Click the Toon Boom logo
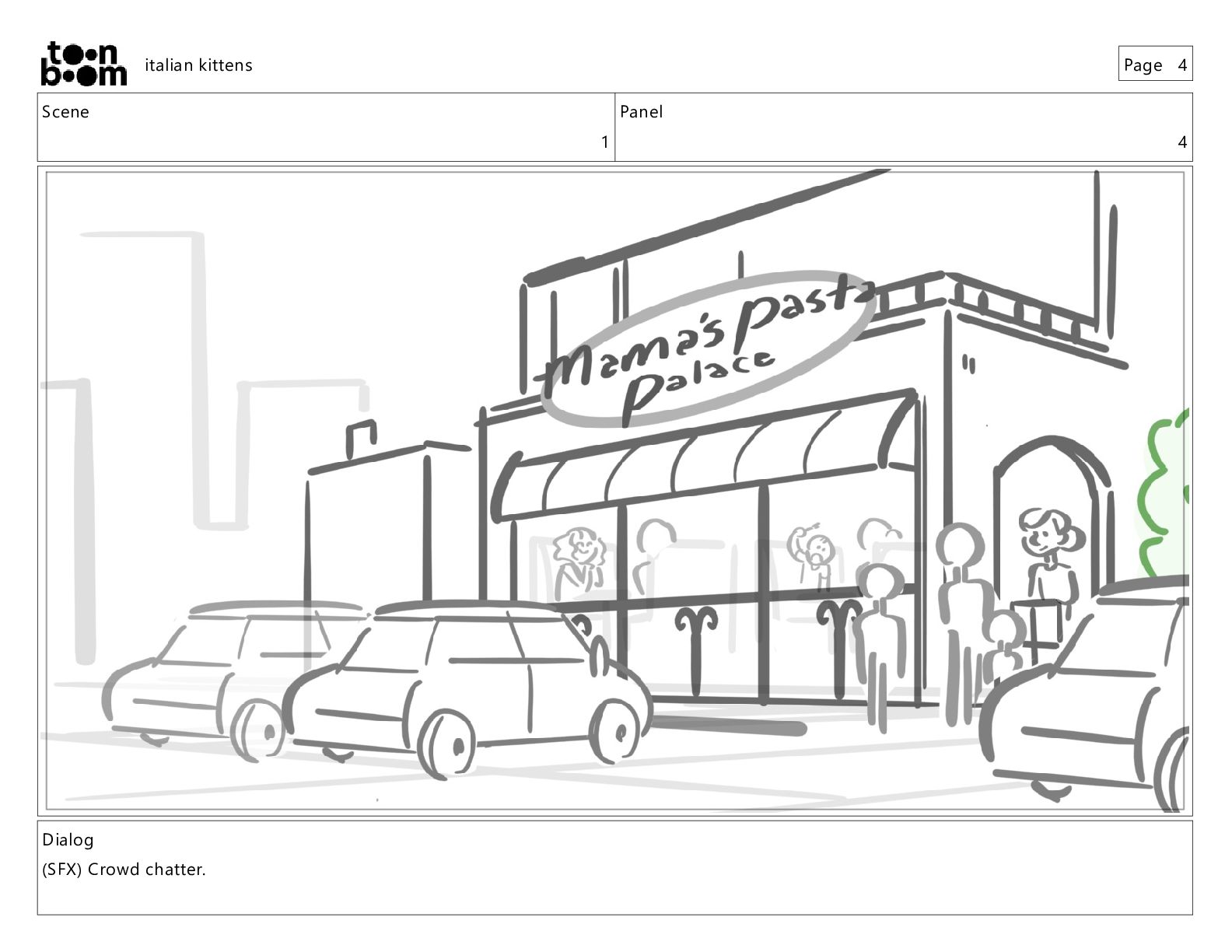Viewport: 1232px width, 952px height. (x=83, y=64)
